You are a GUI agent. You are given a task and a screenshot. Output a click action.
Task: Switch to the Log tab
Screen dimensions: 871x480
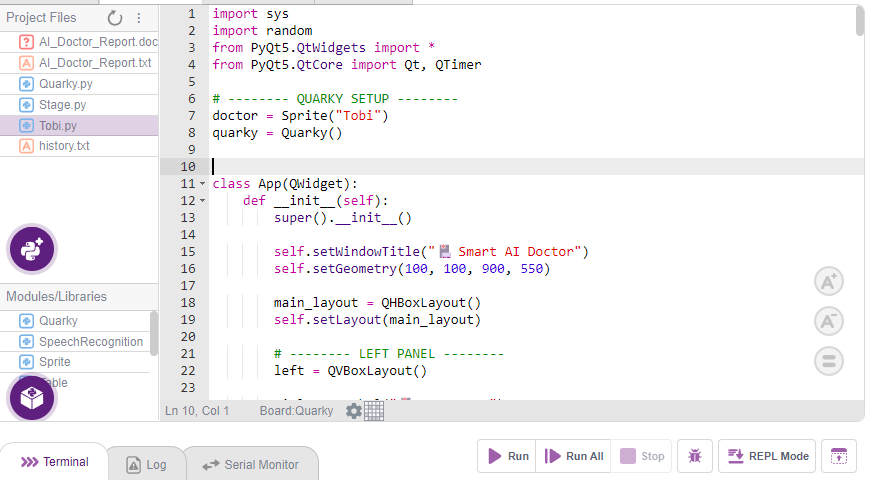(x=147, y=465)
